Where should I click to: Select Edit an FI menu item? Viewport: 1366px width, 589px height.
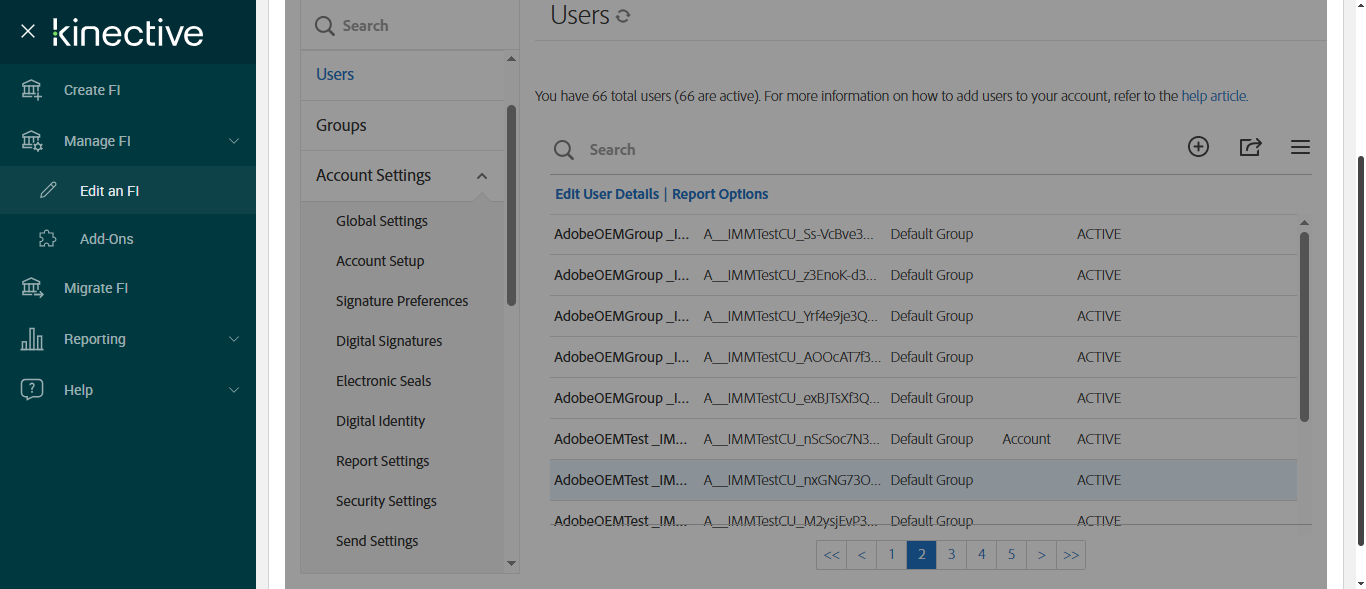click(109, 191)
